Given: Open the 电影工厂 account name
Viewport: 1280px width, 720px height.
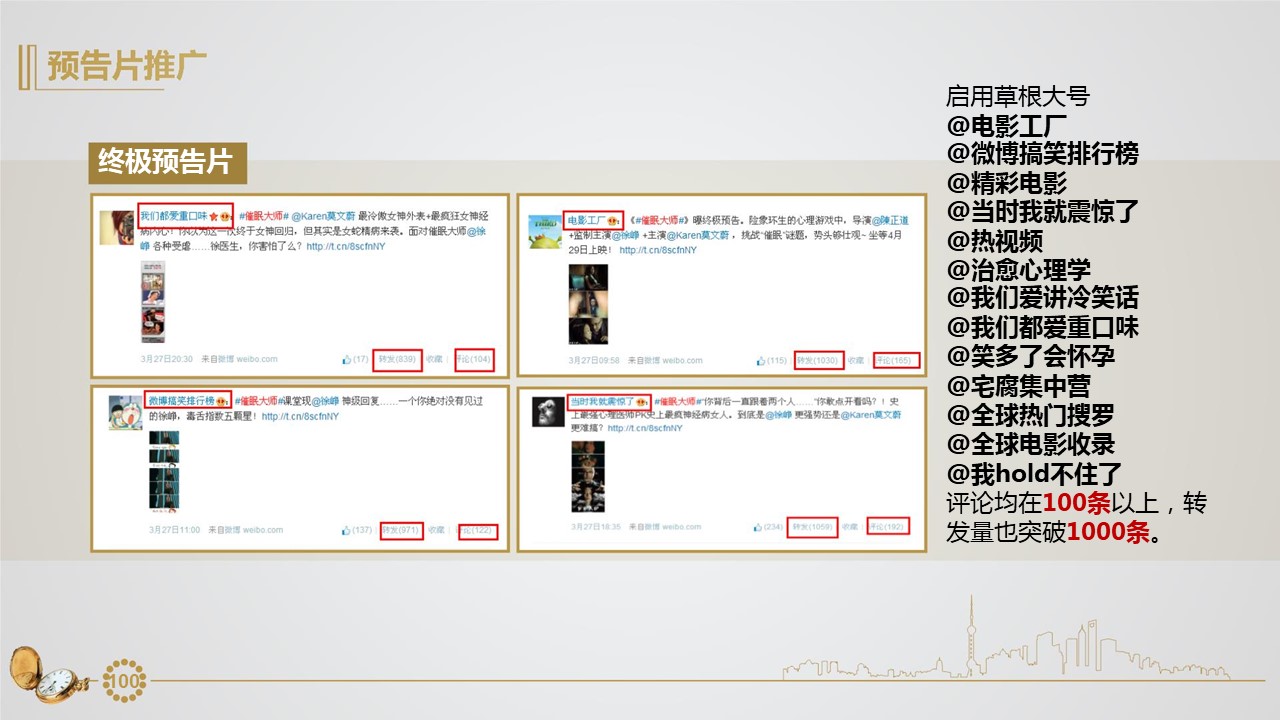Looking at the screenshot, I should (x=585, y=220).
